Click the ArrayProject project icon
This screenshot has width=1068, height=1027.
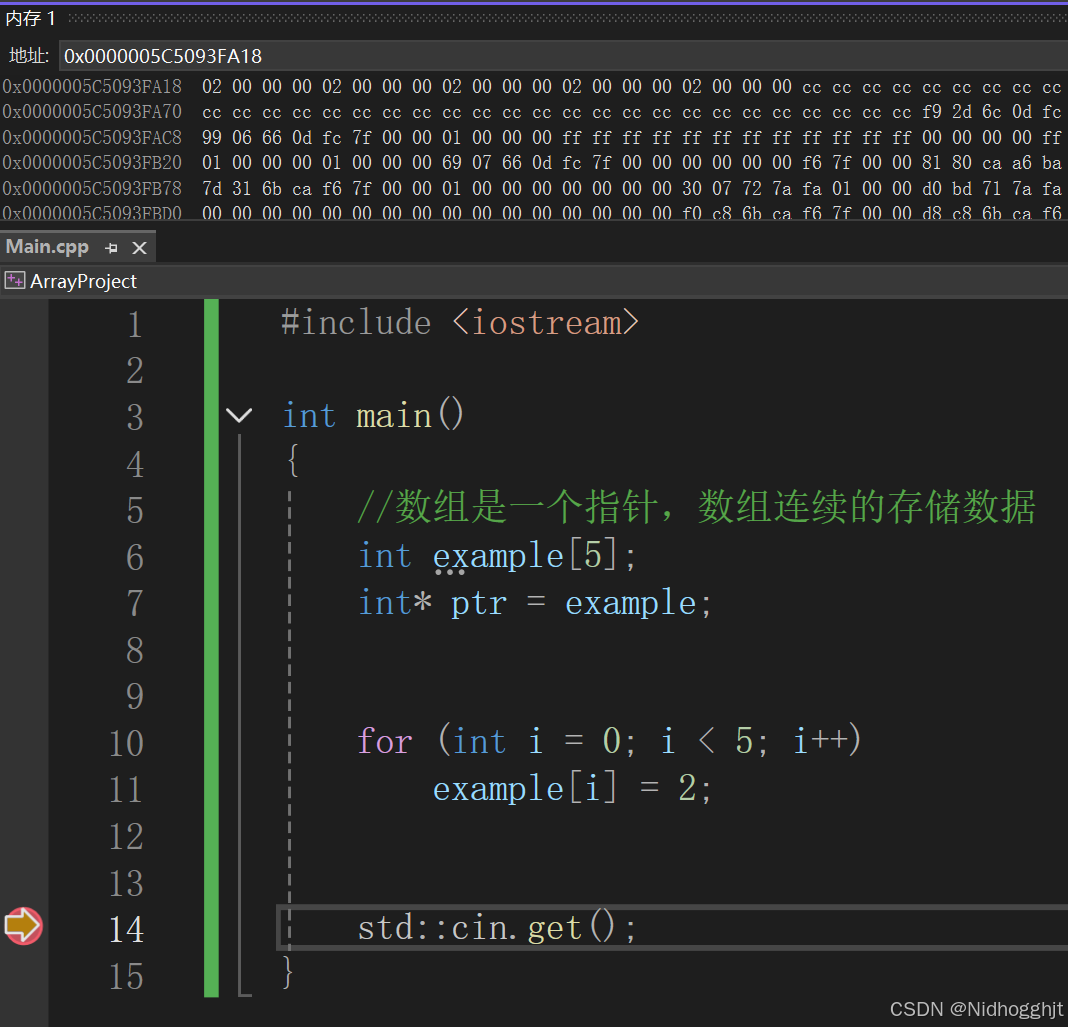pyautogui.click(x=14, y=281)
